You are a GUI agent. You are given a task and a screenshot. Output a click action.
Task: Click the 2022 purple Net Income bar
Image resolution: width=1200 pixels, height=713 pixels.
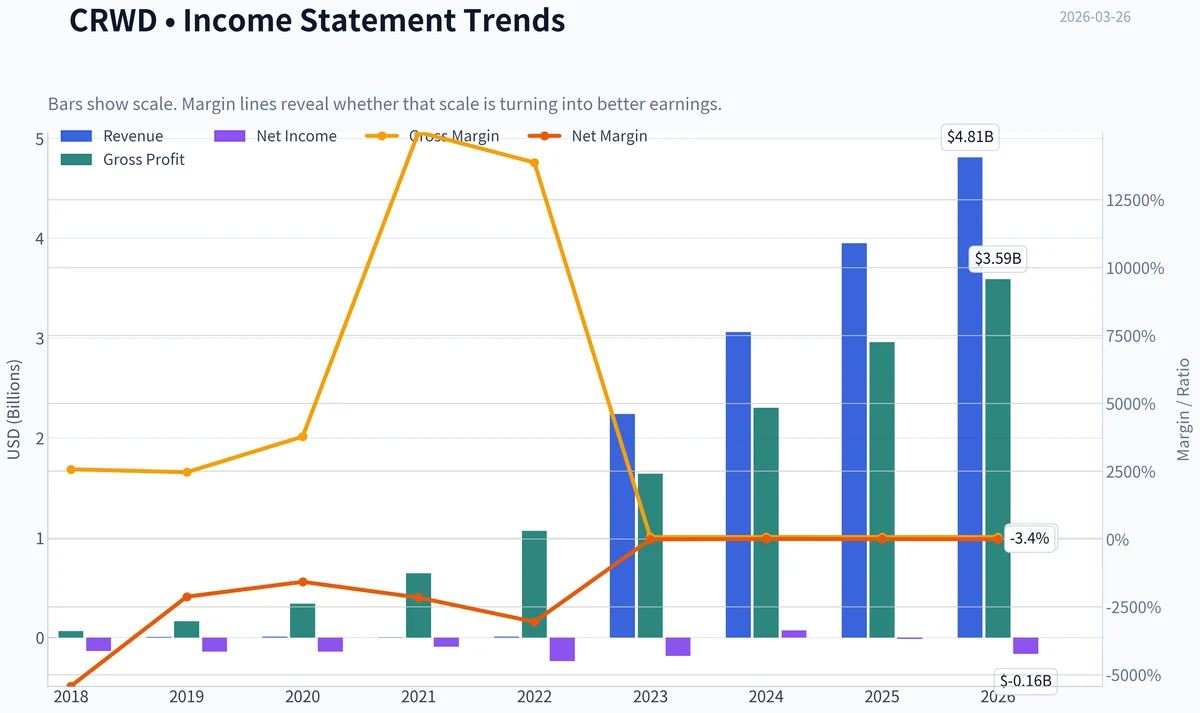[x=562, y=649]
